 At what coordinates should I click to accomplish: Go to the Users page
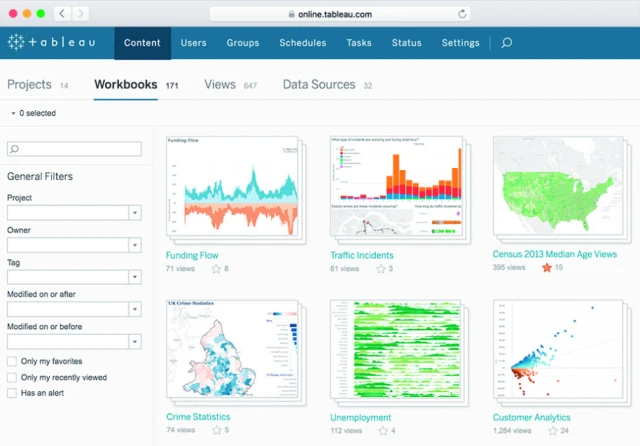tap(193, 43)
